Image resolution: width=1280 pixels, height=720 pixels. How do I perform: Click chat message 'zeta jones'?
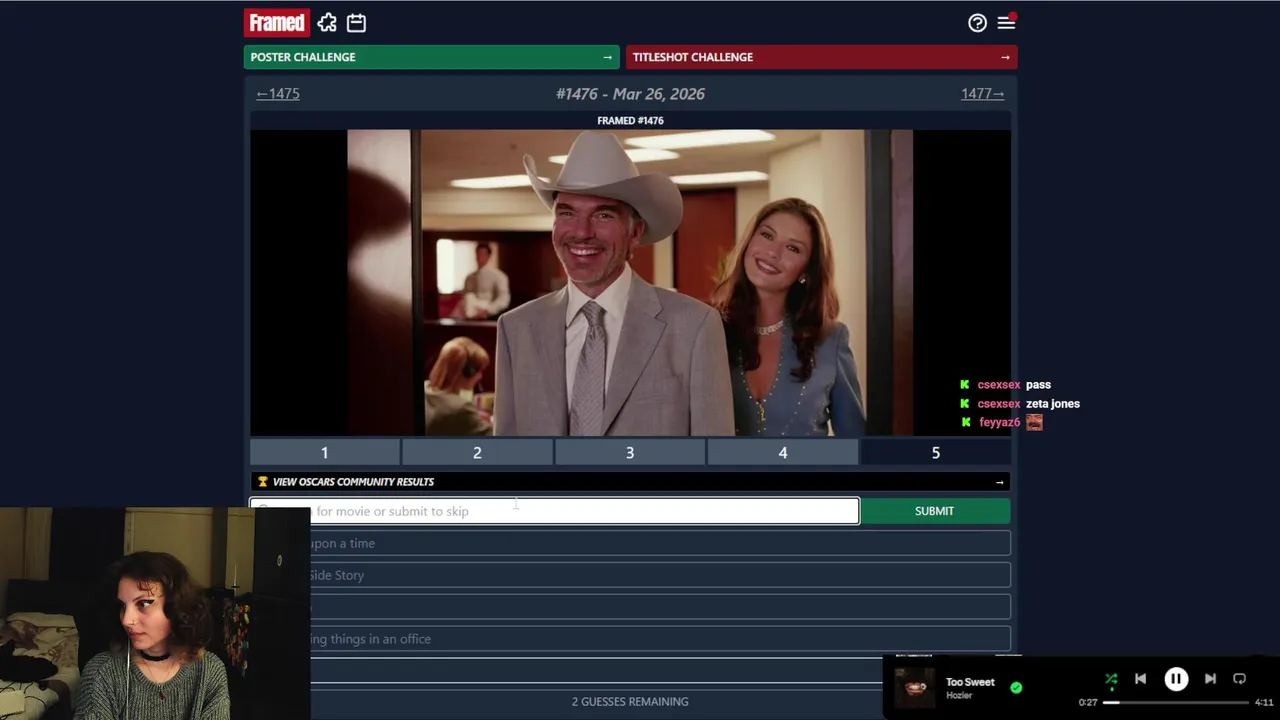(x=1053, y=404)
